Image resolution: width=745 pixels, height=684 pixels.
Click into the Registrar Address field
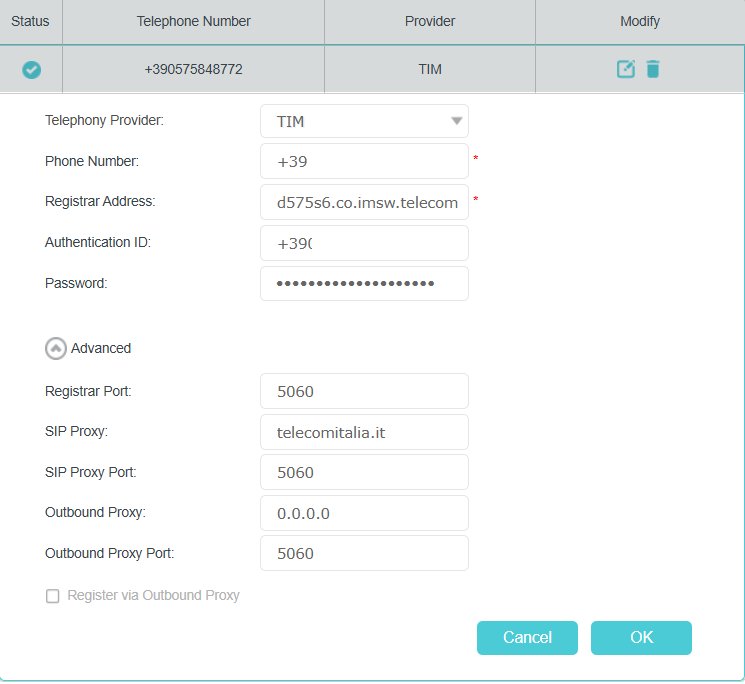(x=364, y=202)
